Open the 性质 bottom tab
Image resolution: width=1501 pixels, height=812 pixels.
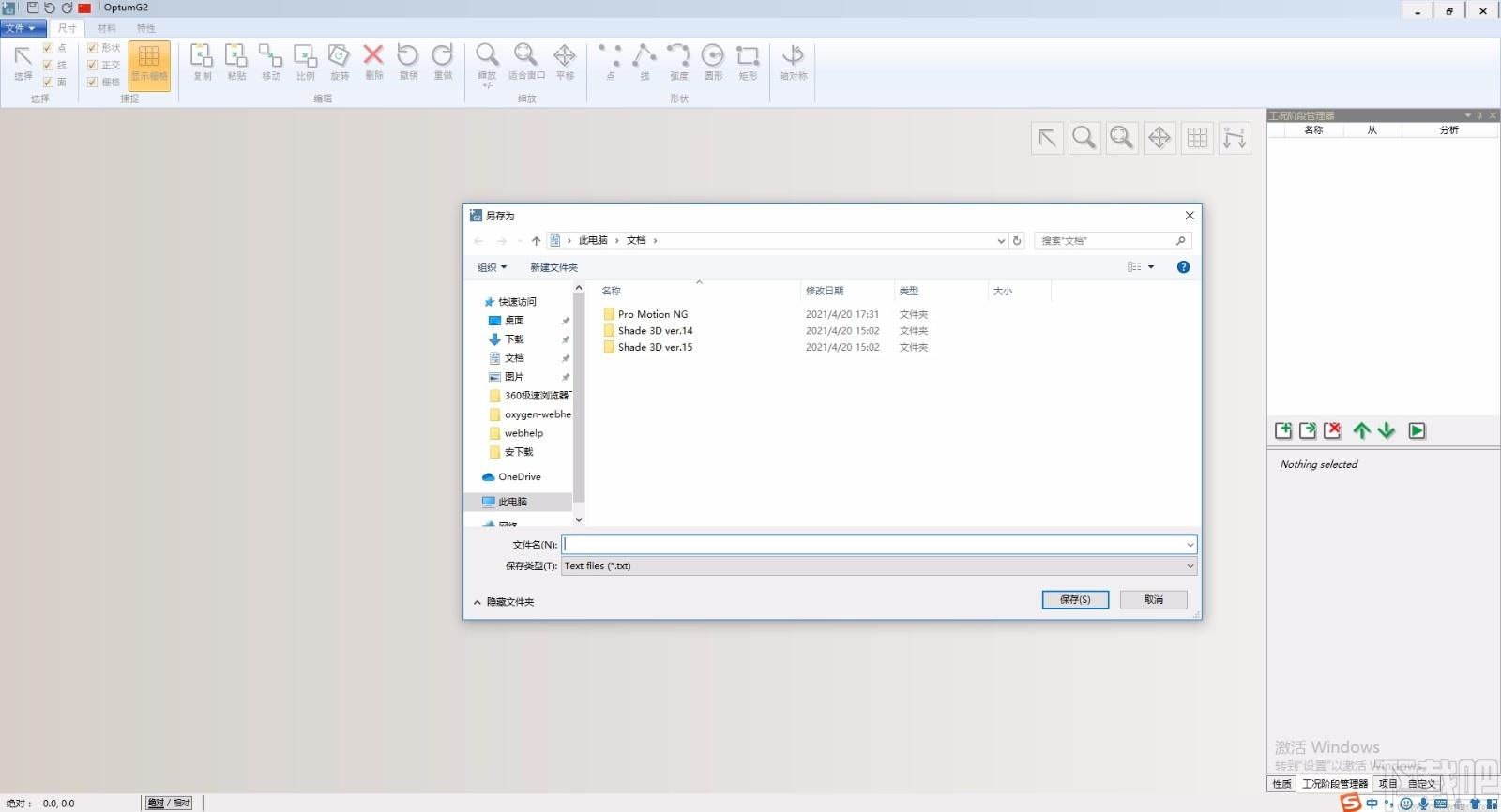tap(1281, 784)
